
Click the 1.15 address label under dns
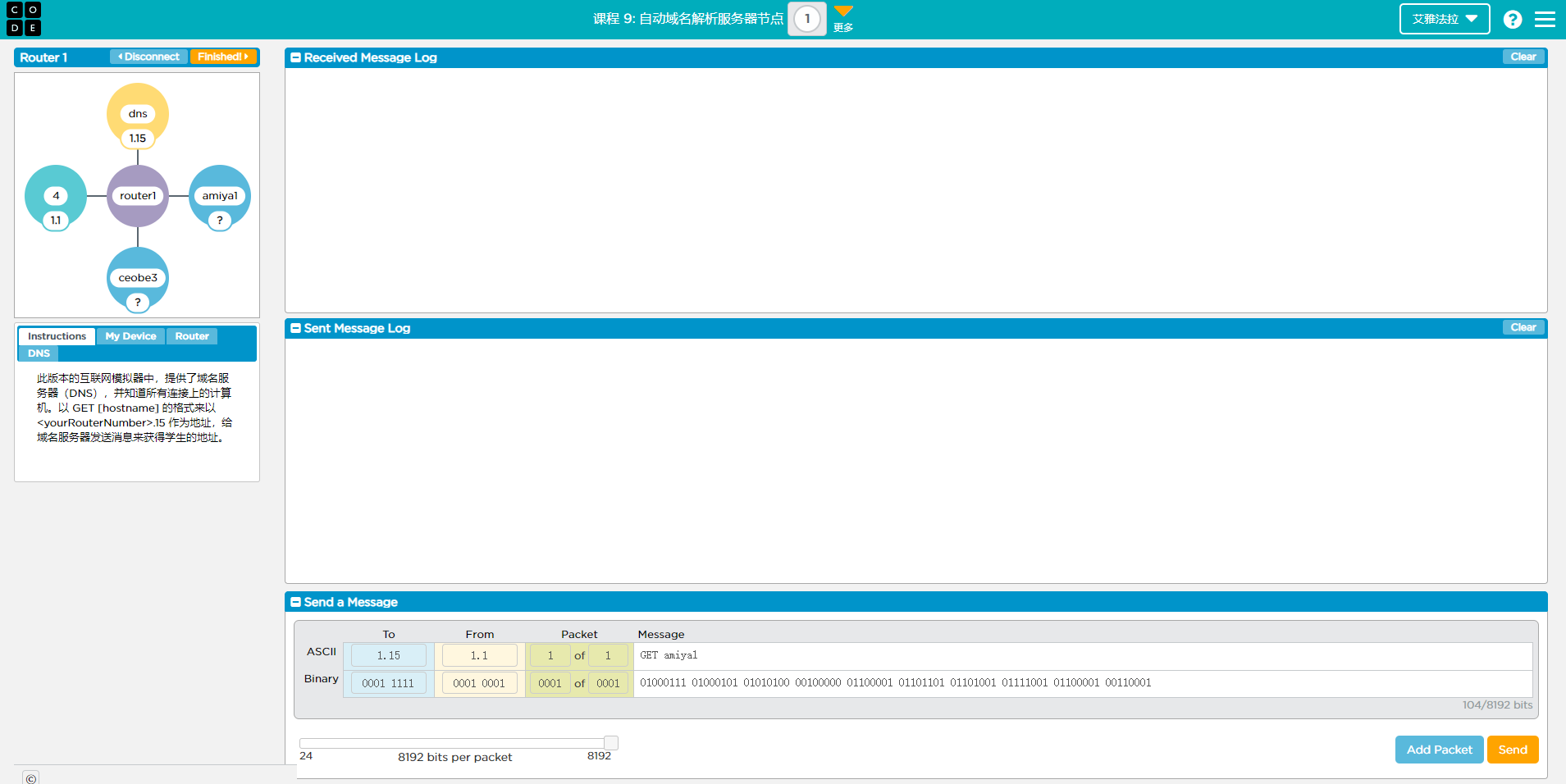pyautogui.click(x=138, y=139)
